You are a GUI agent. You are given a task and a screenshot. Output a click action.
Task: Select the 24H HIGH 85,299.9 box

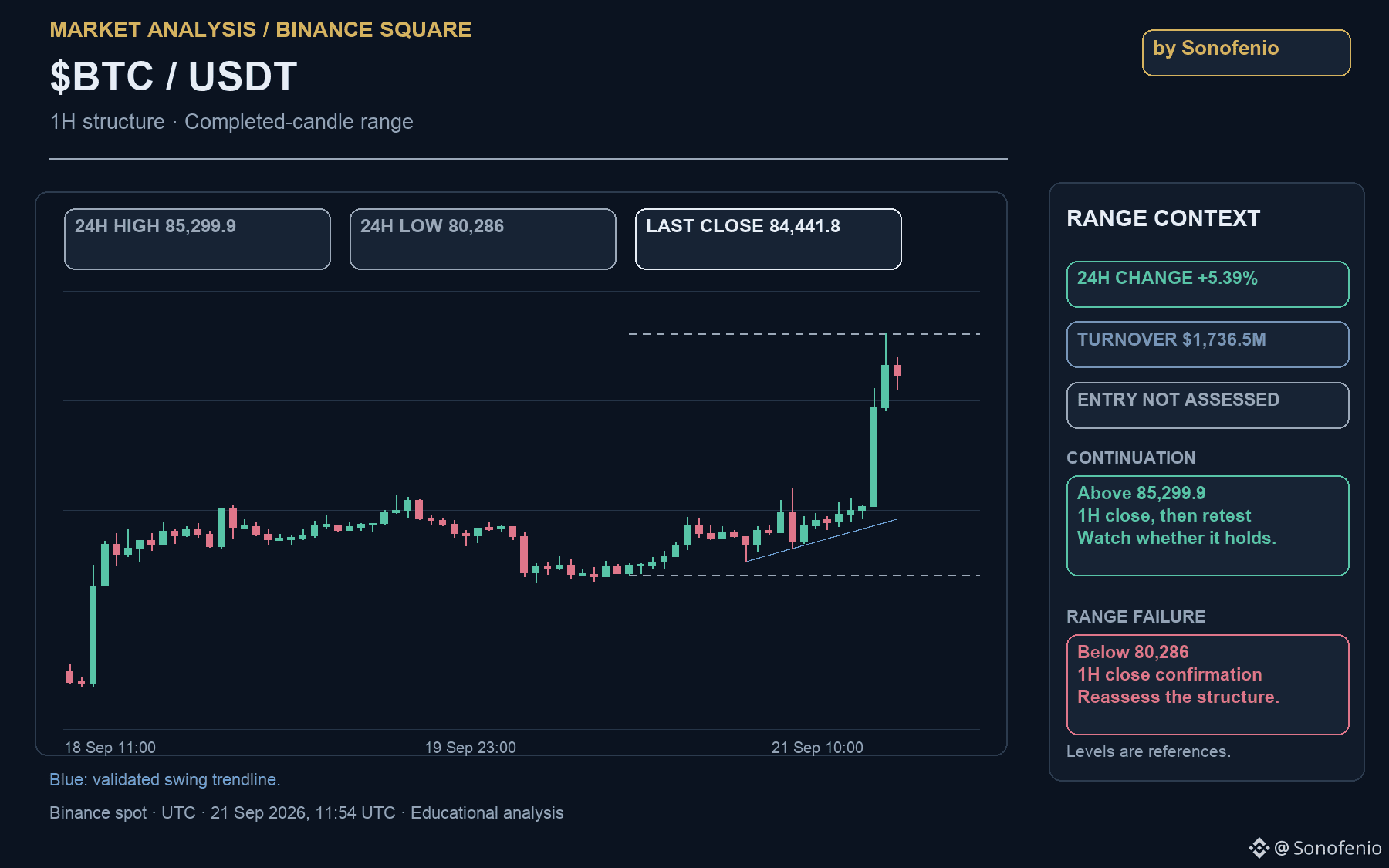click(198, 239)
